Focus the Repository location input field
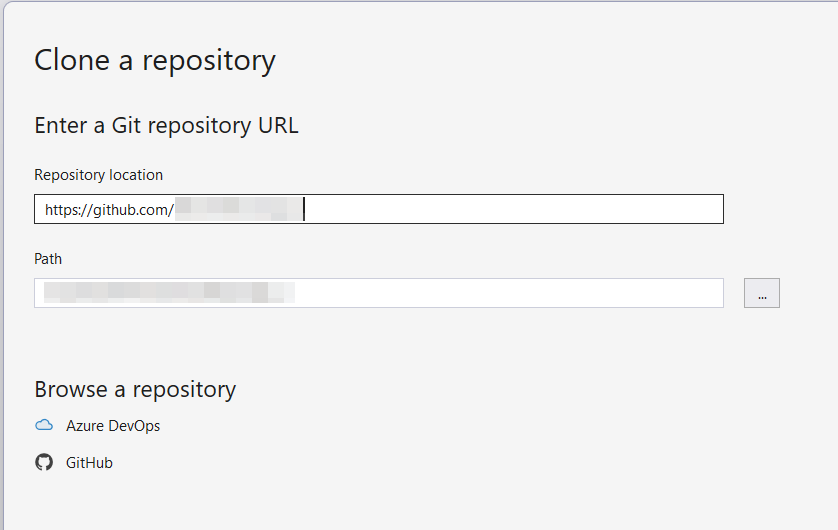The image size is (838, 530). [379, 209]
